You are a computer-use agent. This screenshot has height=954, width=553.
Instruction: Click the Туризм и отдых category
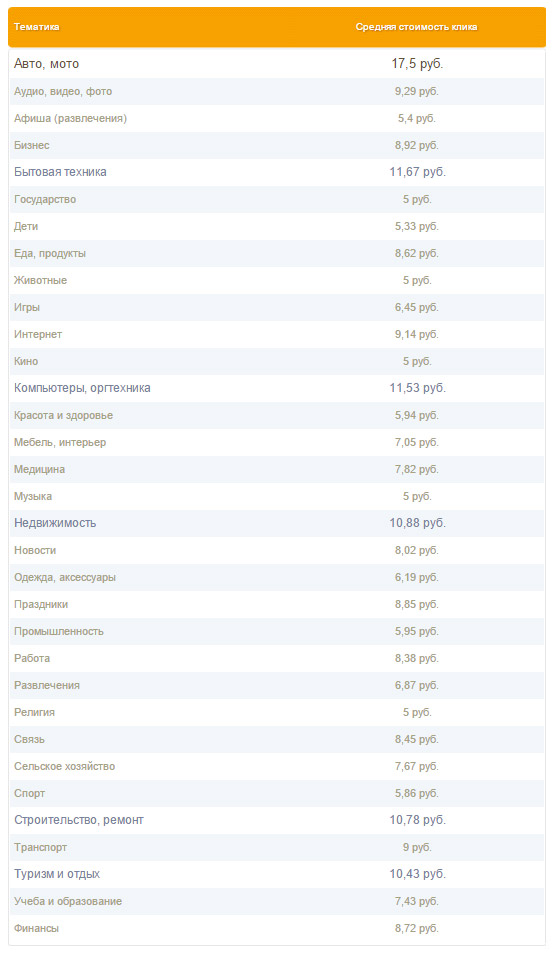click(57, 874)
